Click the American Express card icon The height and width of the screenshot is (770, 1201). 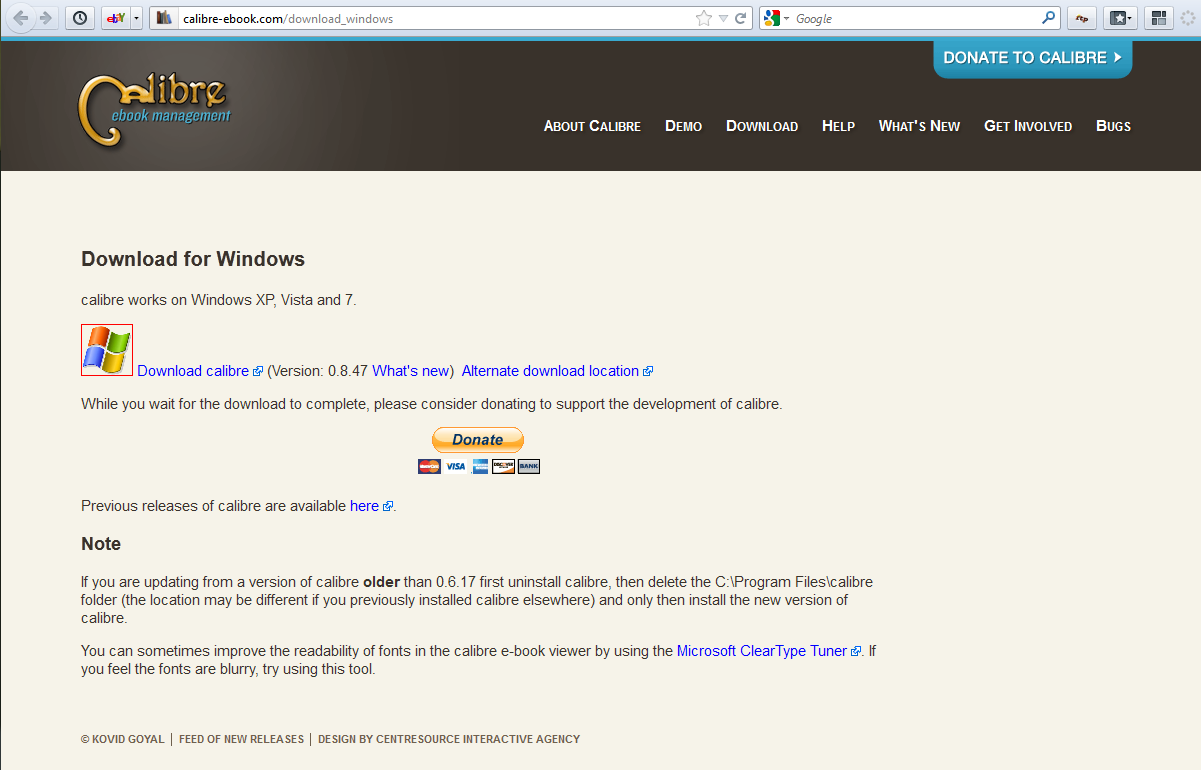(479, 466)
